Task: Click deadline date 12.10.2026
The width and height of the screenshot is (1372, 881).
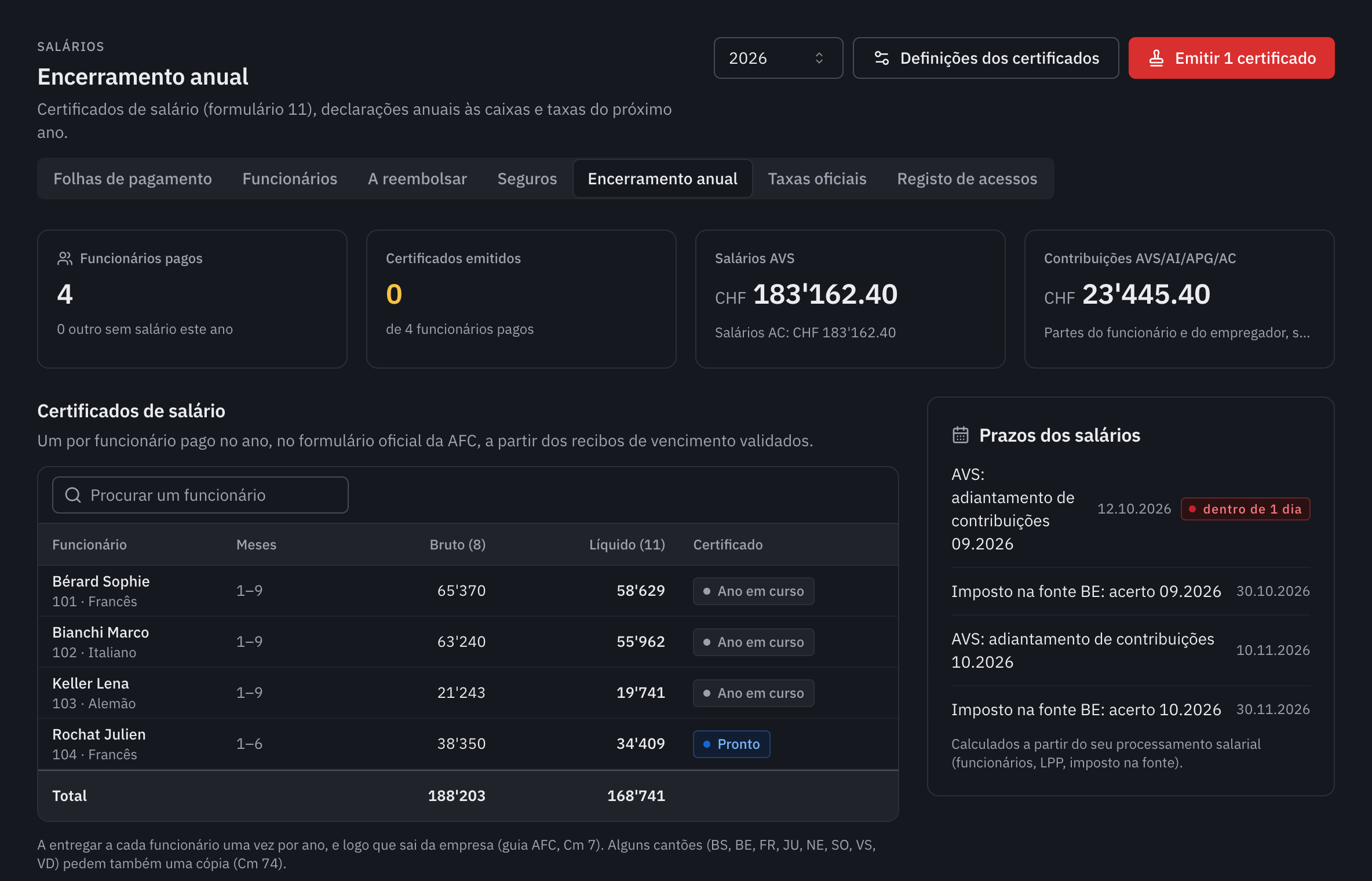Action: 1134,509
